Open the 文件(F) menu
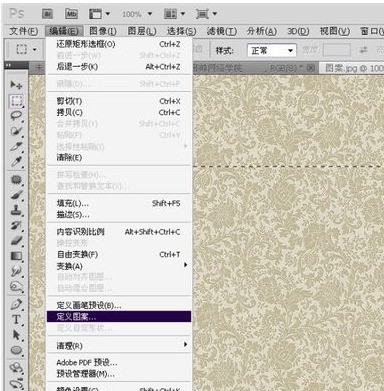 click(x=23, y=31)
